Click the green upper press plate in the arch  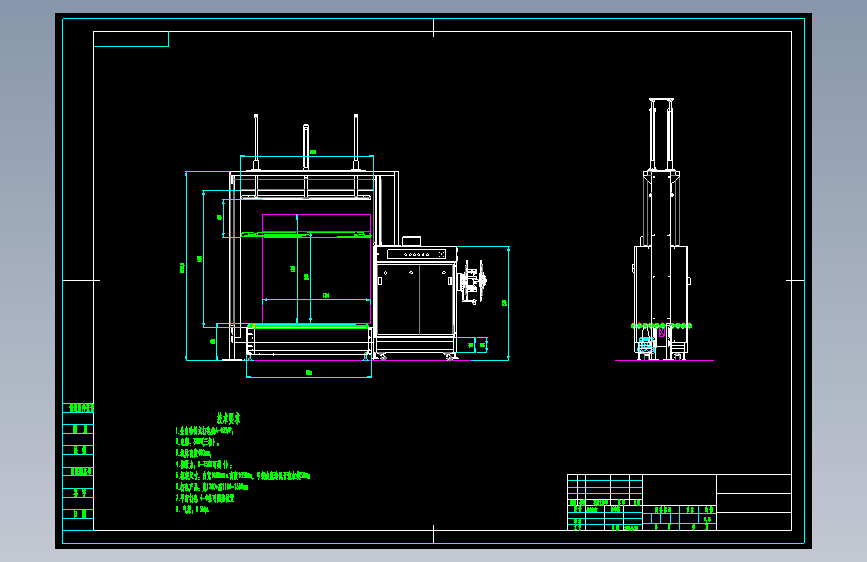306,235
